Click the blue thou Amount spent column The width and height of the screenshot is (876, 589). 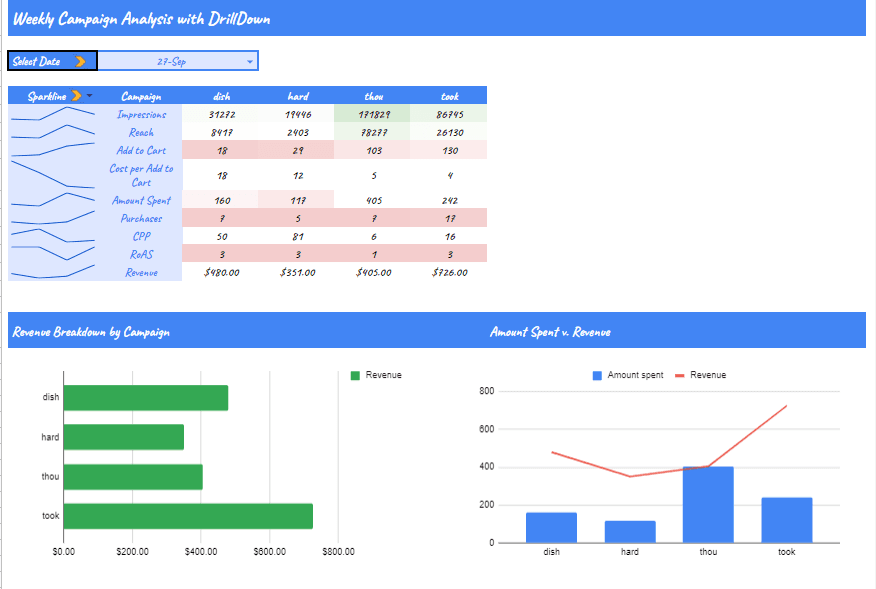pos(708,504)
